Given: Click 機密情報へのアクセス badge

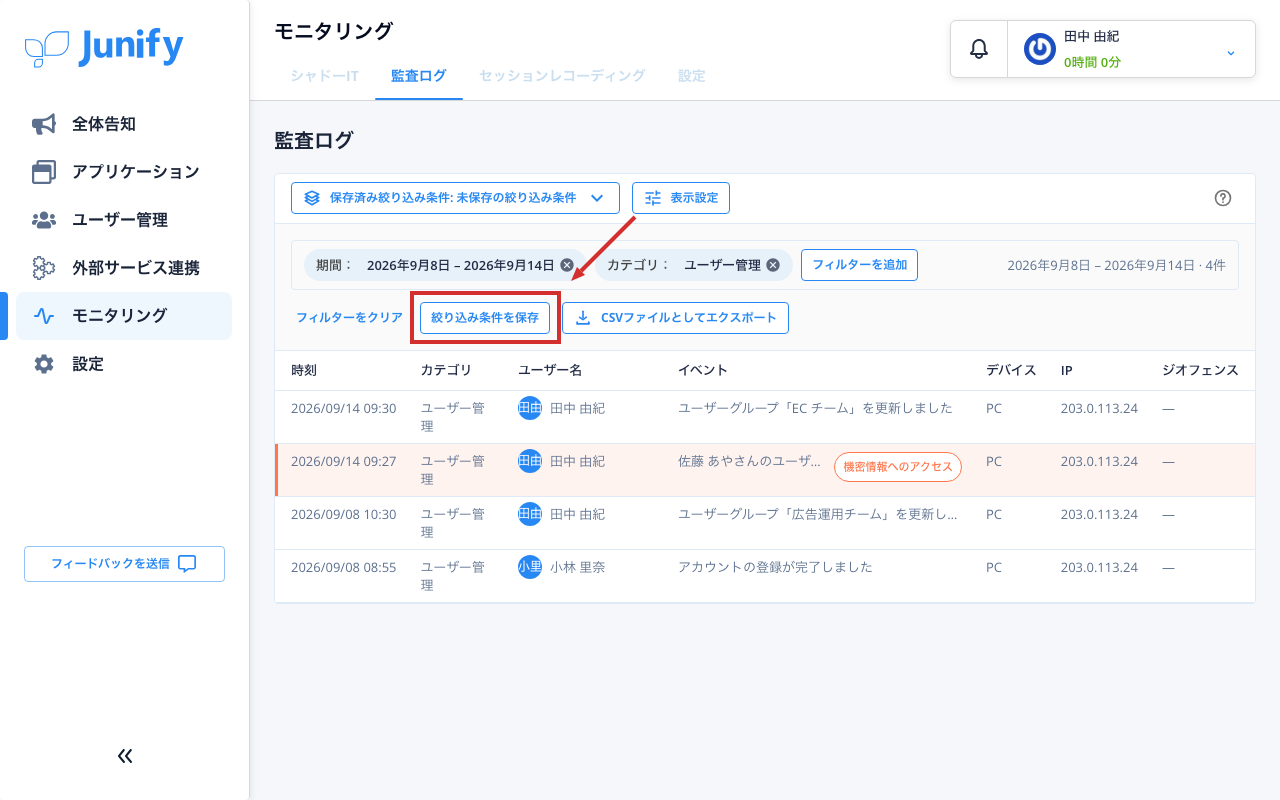Looking at the screenshot, I should click(x=898, y=467).
